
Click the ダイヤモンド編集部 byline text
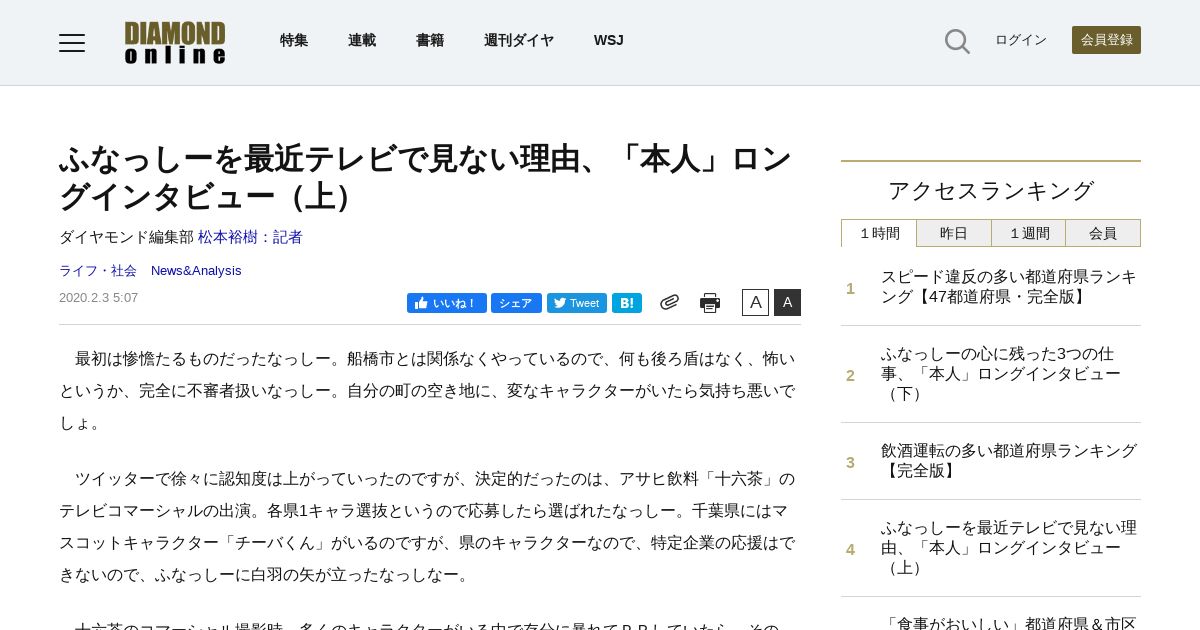(x=126, y=237)
